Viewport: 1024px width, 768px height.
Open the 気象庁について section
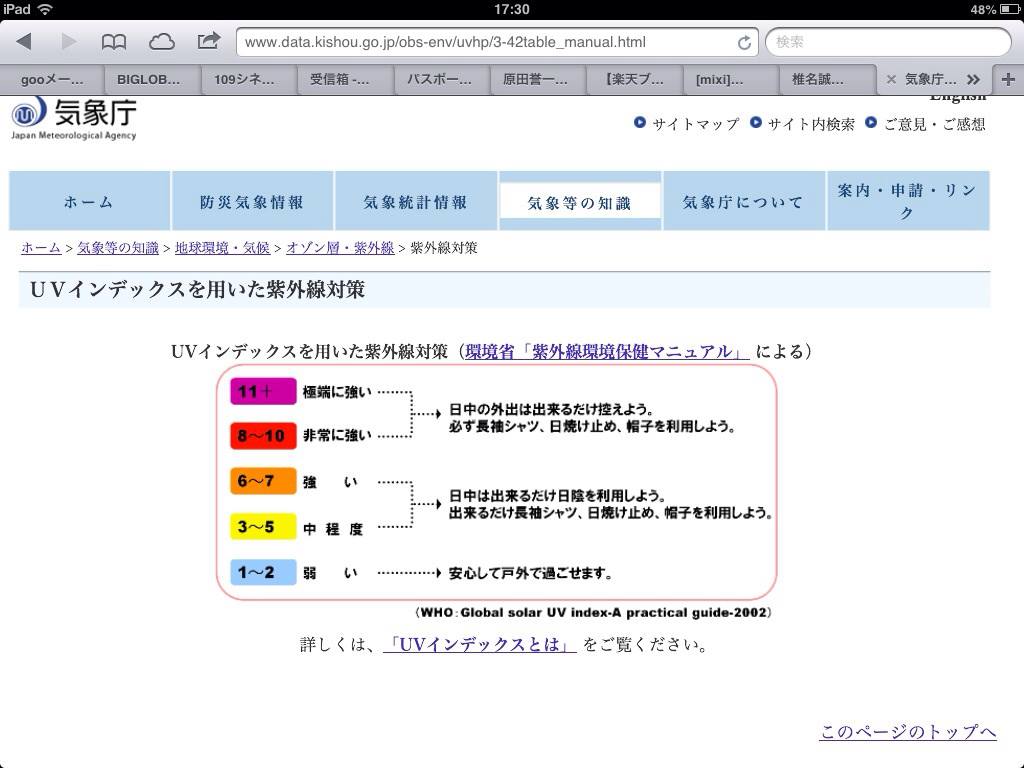tap(744, 200)
